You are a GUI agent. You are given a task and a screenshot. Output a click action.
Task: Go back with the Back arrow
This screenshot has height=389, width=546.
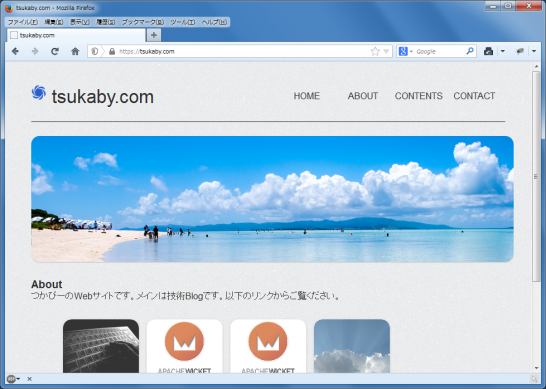coord(15,52)
